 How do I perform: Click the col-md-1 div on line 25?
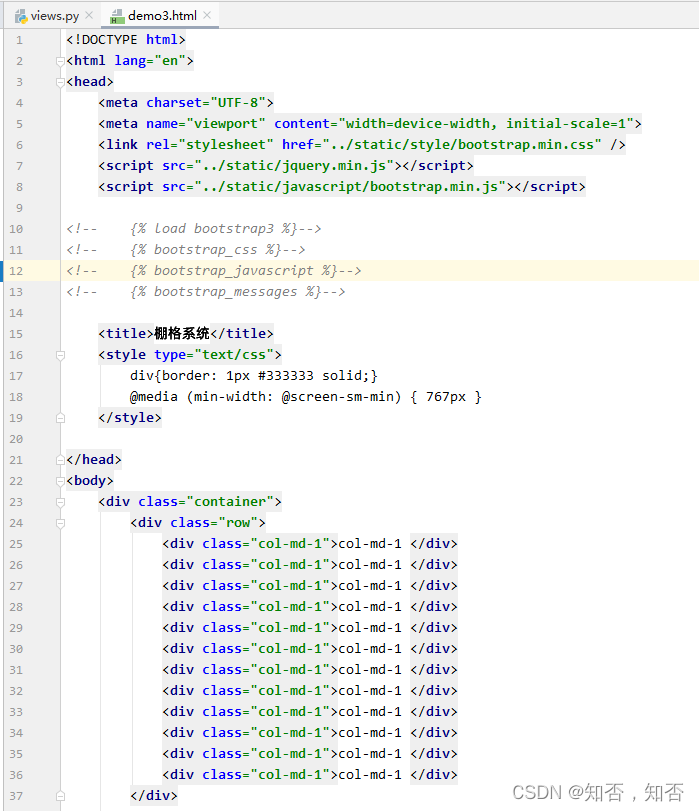click(x=310, y=544)
